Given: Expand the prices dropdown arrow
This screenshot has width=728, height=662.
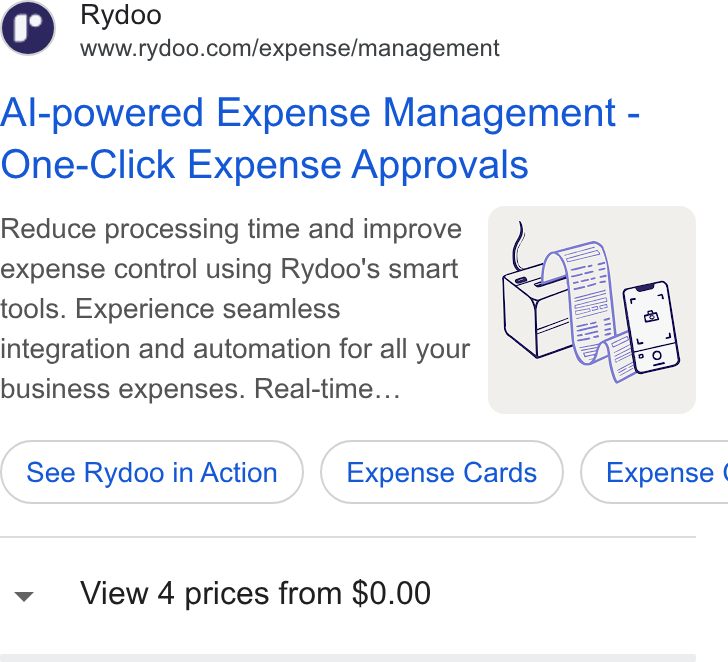Looking at the screenshot, I should click(x=24, y=596).
